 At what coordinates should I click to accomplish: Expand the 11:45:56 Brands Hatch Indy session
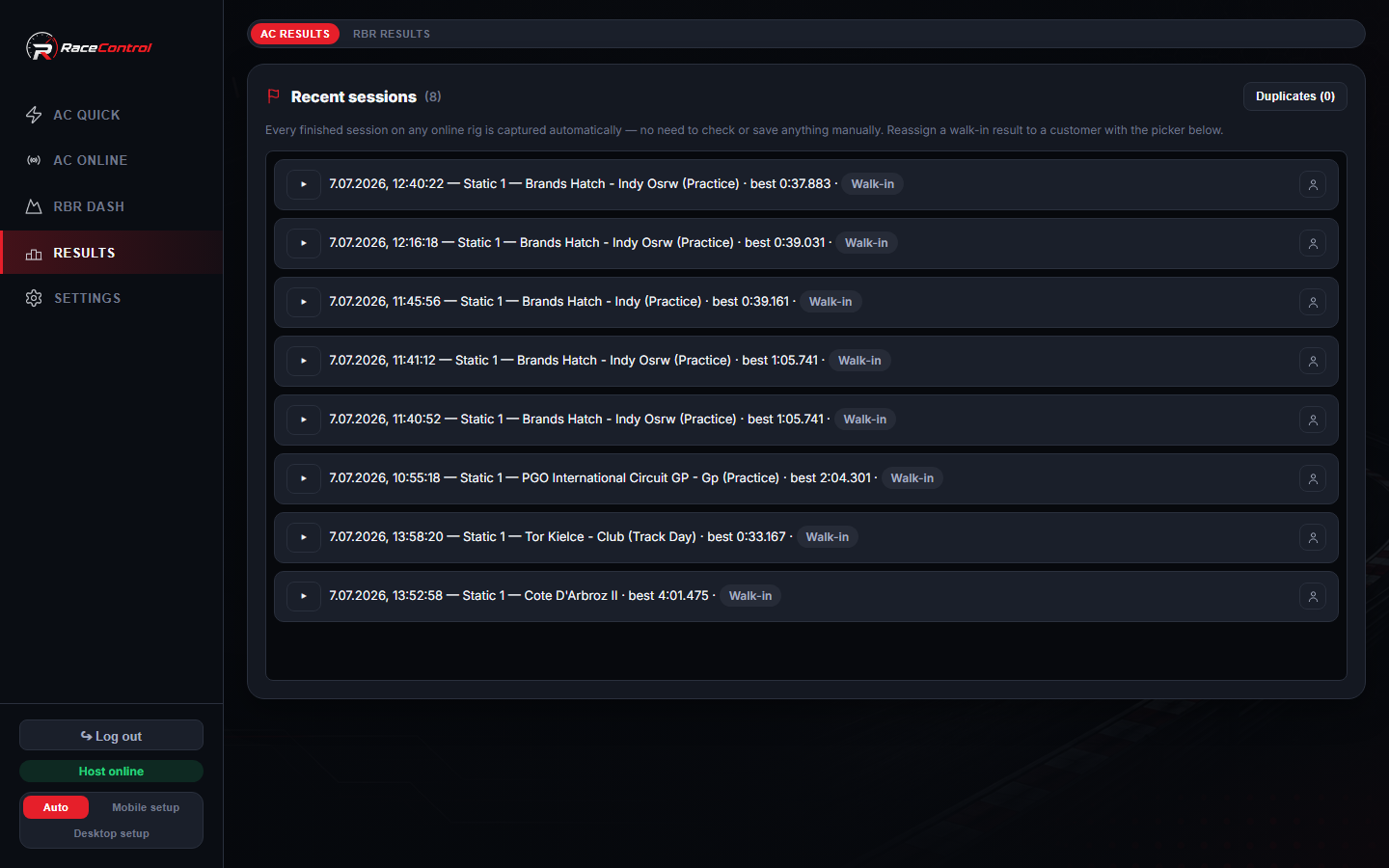(x=304, y=302)
